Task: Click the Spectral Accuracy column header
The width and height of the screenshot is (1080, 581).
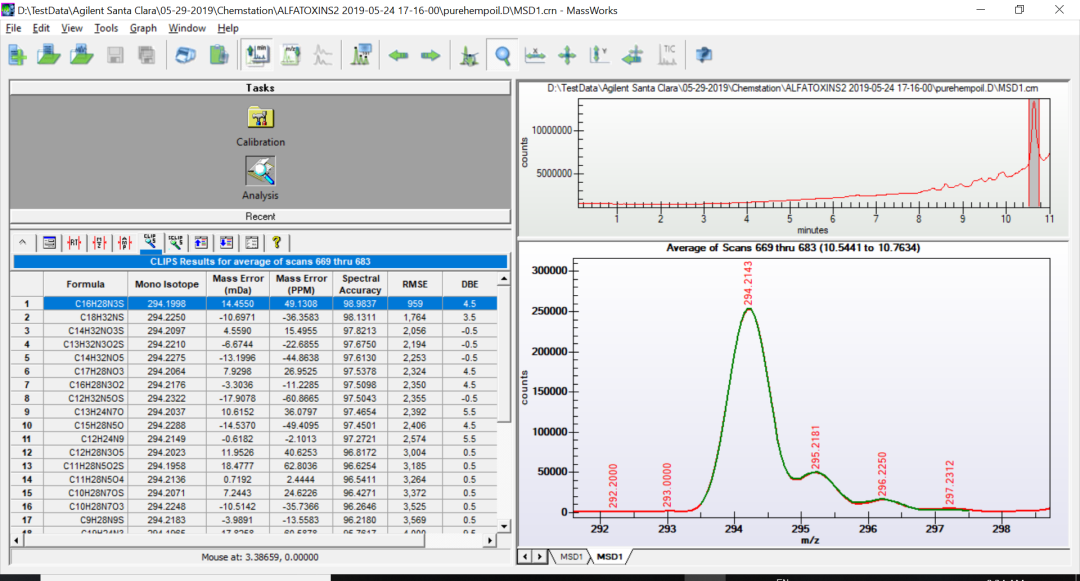Action: (360, 284)
